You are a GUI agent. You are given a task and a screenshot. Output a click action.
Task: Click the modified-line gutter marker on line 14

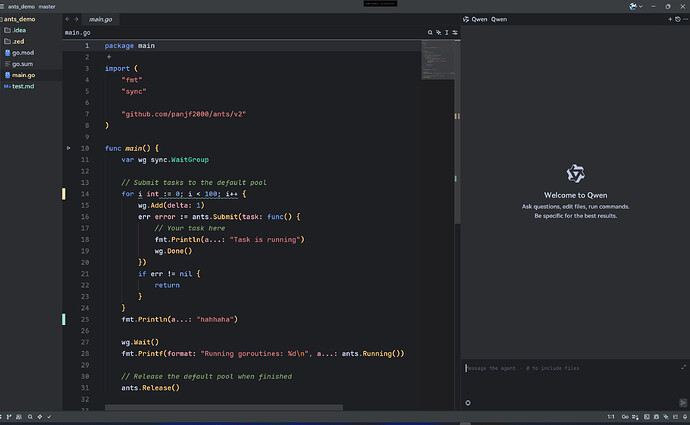(63, 194)
